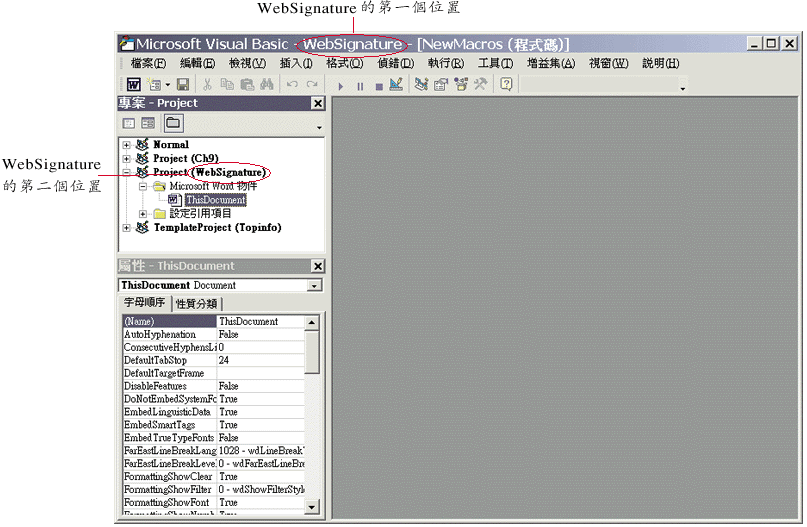This screenshot has width=807, height=527.
Task: Click the (Name) property value ThisDocument
Action: point(261,322)
